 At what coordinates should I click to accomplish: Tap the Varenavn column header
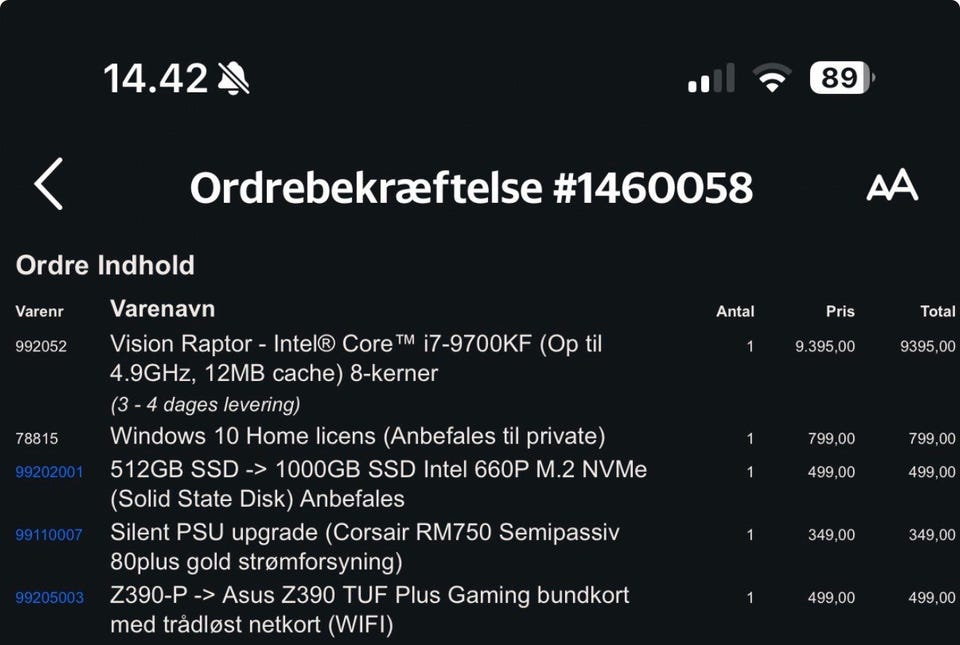pos(162,308)
